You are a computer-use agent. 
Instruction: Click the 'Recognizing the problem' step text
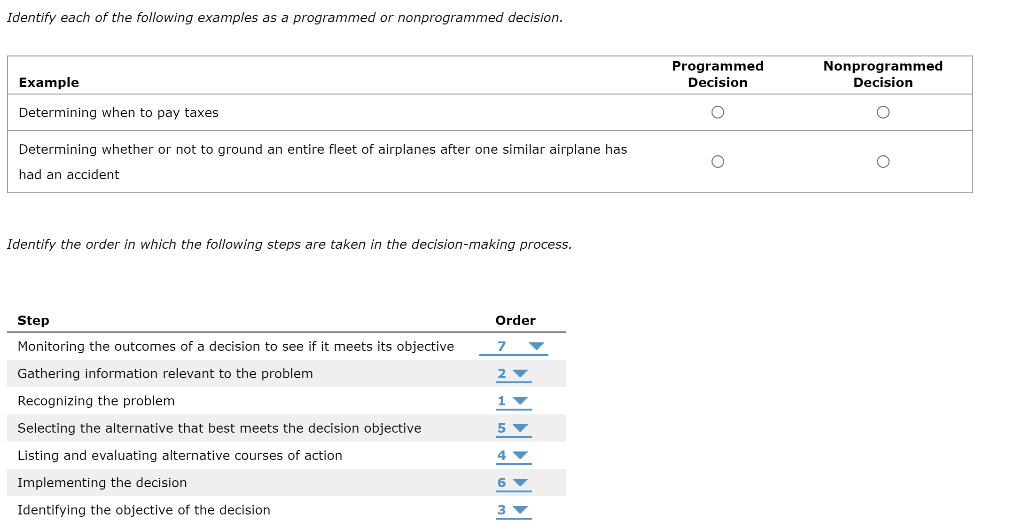pos(96,401)
